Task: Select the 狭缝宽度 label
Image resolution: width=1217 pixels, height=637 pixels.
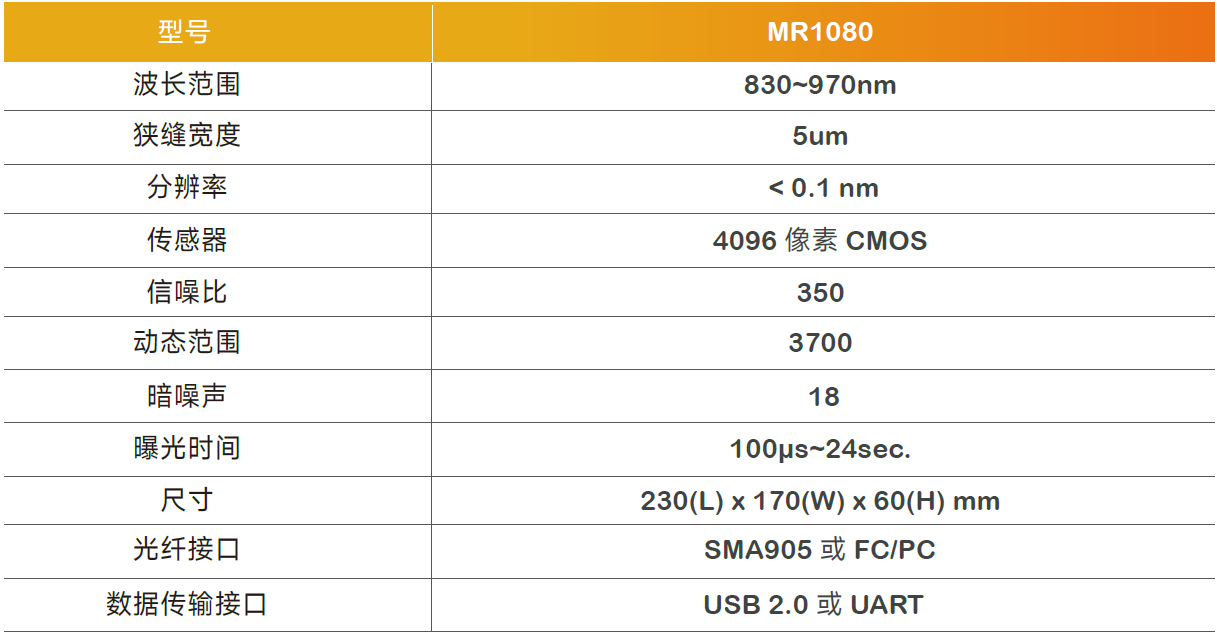Action: (x=187, y=136)
